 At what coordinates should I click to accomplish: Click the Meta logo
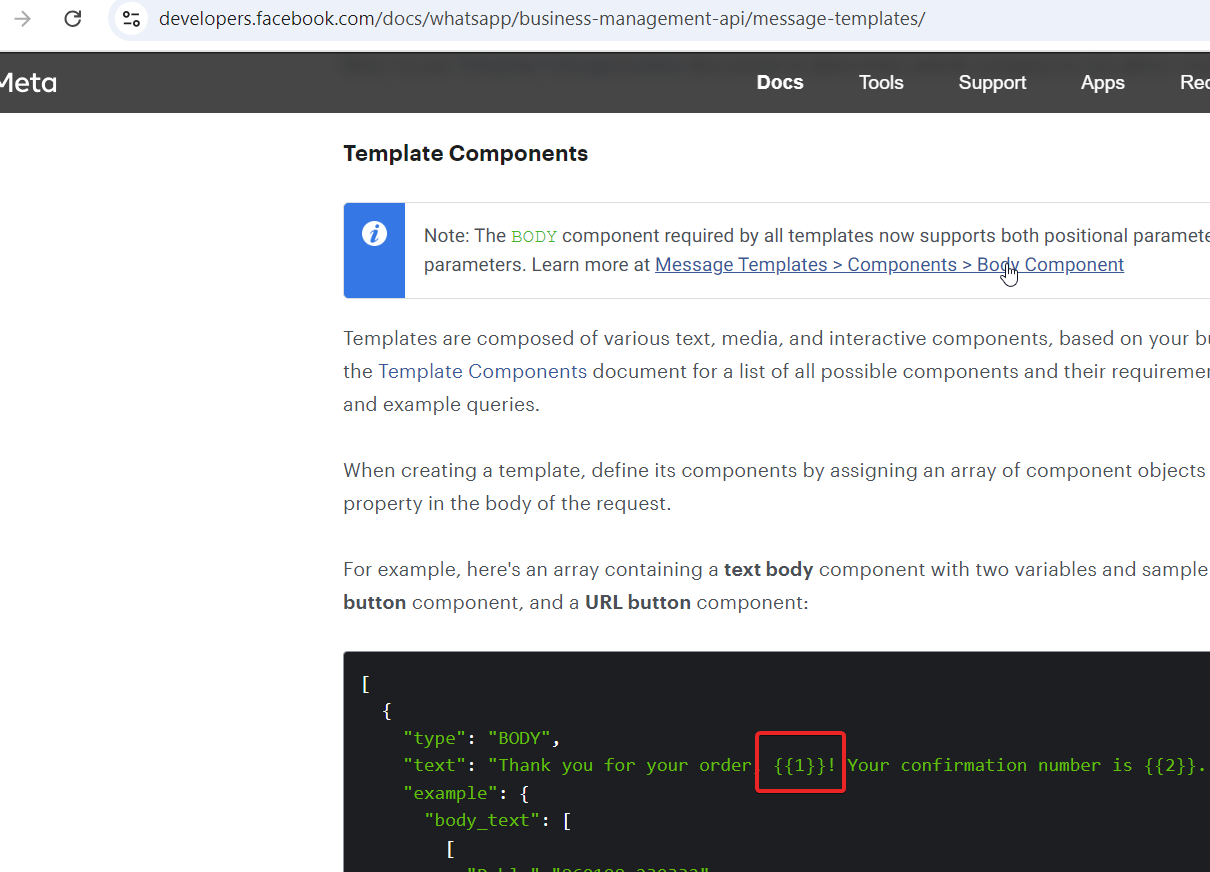point(28,83)
